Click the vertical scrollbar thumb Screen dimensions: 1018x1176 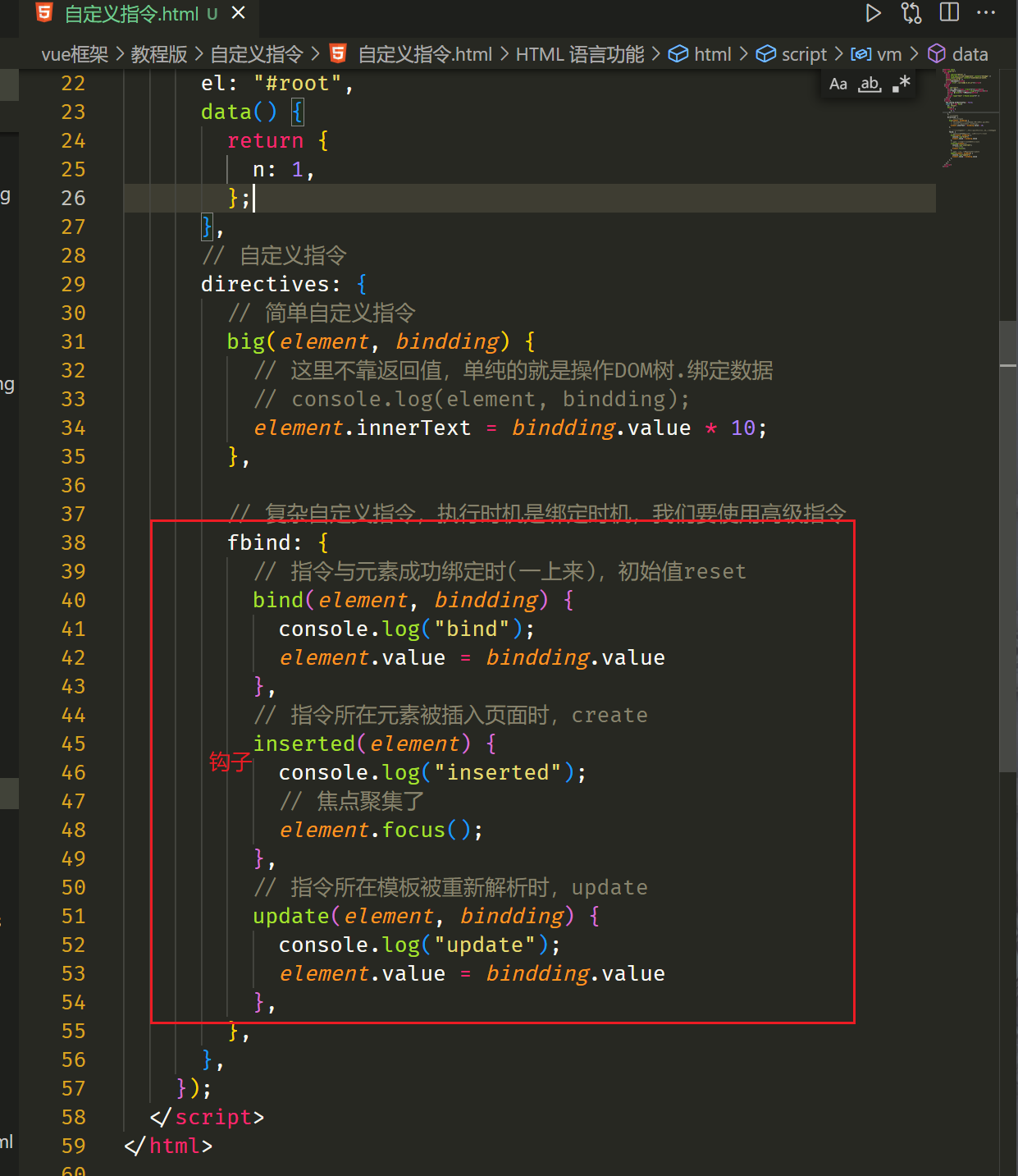coord(1008,546)
